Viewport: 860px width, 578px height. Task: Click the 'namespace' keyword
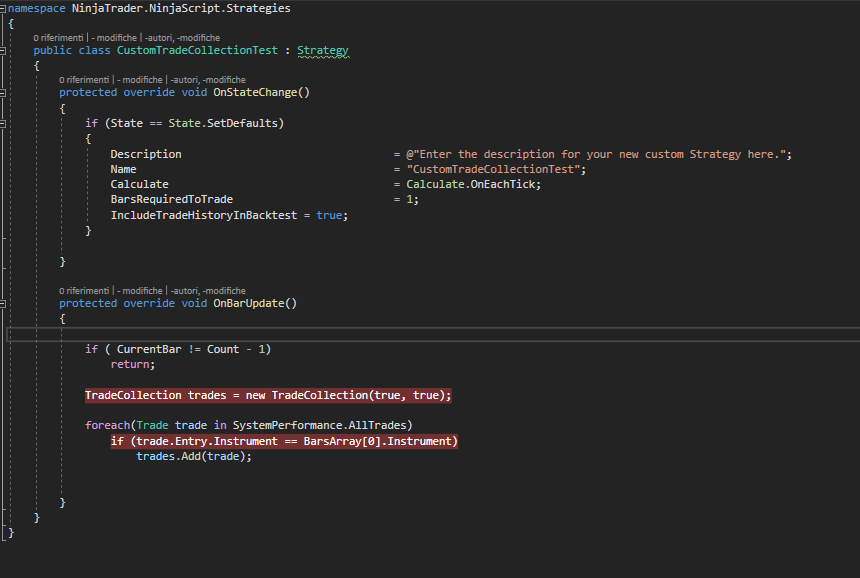click(x=37, y=8)
